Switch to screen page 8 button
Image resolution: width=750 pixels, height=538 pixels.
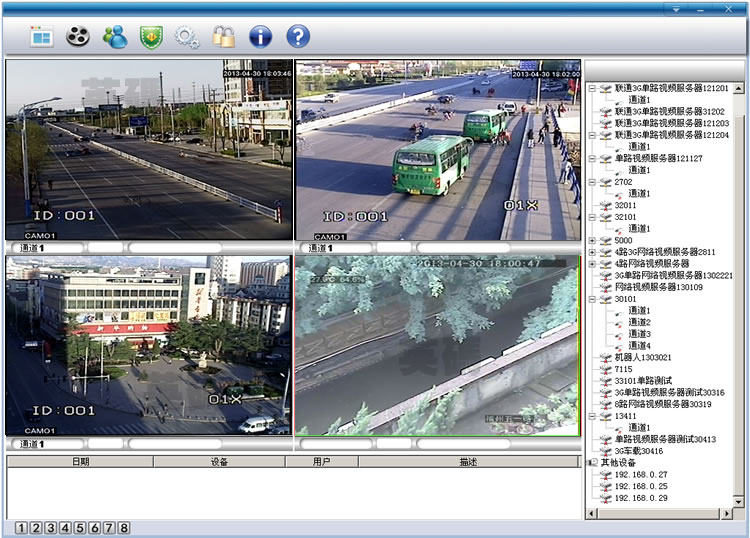(124, 528)
